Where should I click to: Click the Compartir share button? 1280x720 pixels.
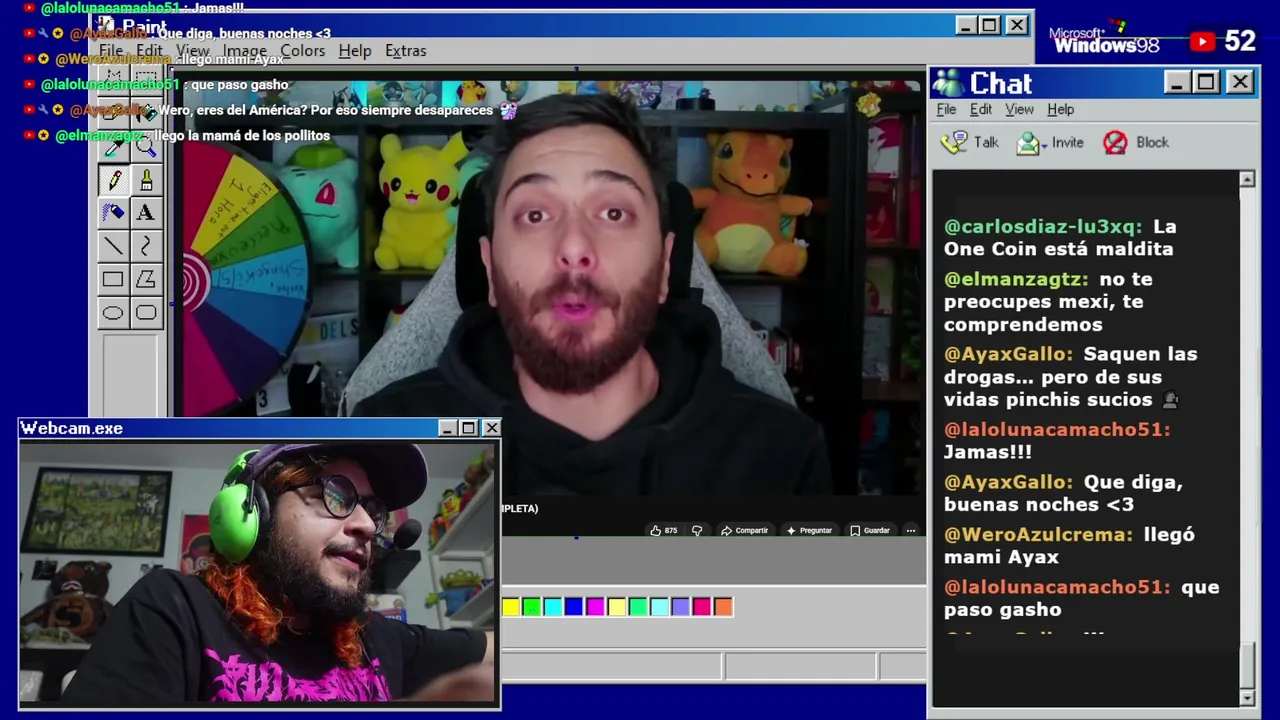coord(744,530)
